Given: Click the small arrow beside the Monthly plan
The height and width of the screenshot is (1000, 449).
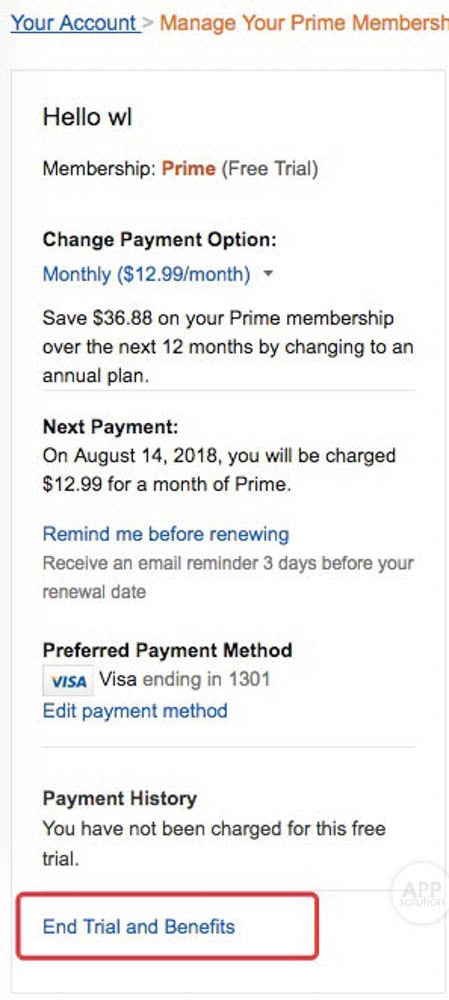Looking at the screenshot, I should (x=268, y=274).
